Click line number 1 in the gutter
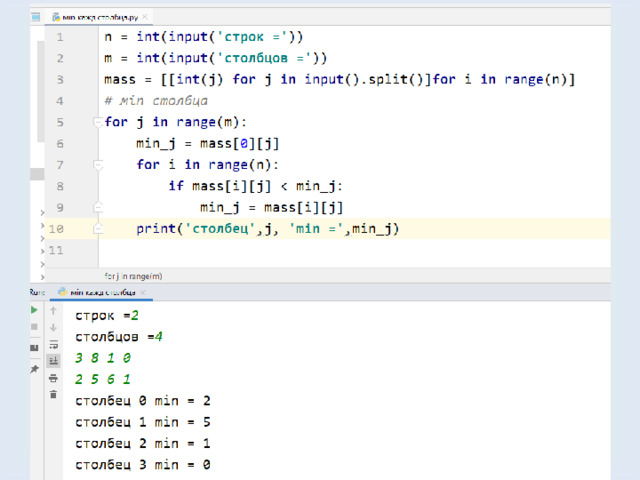Image resolution: width=640 pixels, height=480 pixels. click(x=60, y=37)
